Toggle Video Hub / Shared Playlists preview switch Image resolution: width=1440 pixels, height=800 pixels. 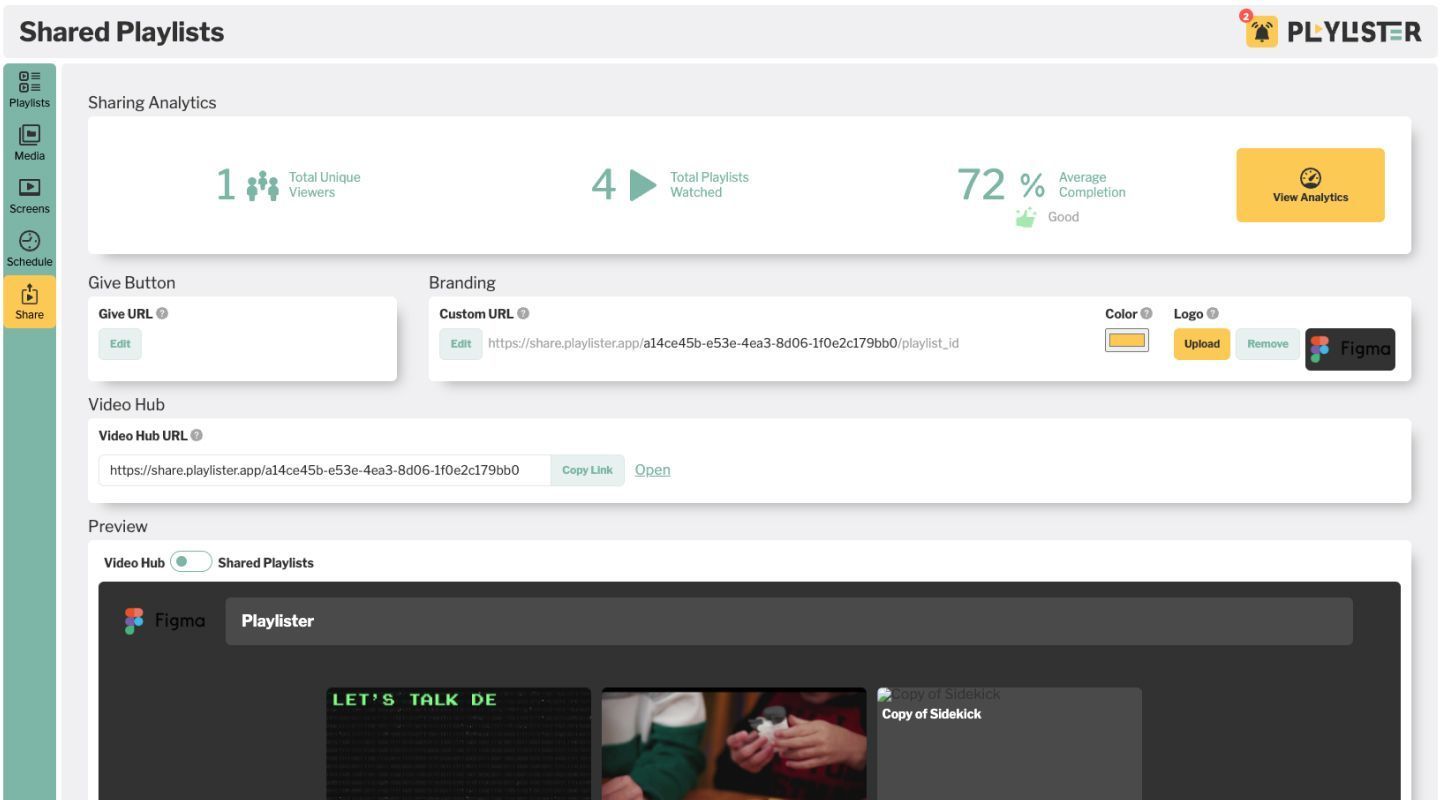coord(191,562)
